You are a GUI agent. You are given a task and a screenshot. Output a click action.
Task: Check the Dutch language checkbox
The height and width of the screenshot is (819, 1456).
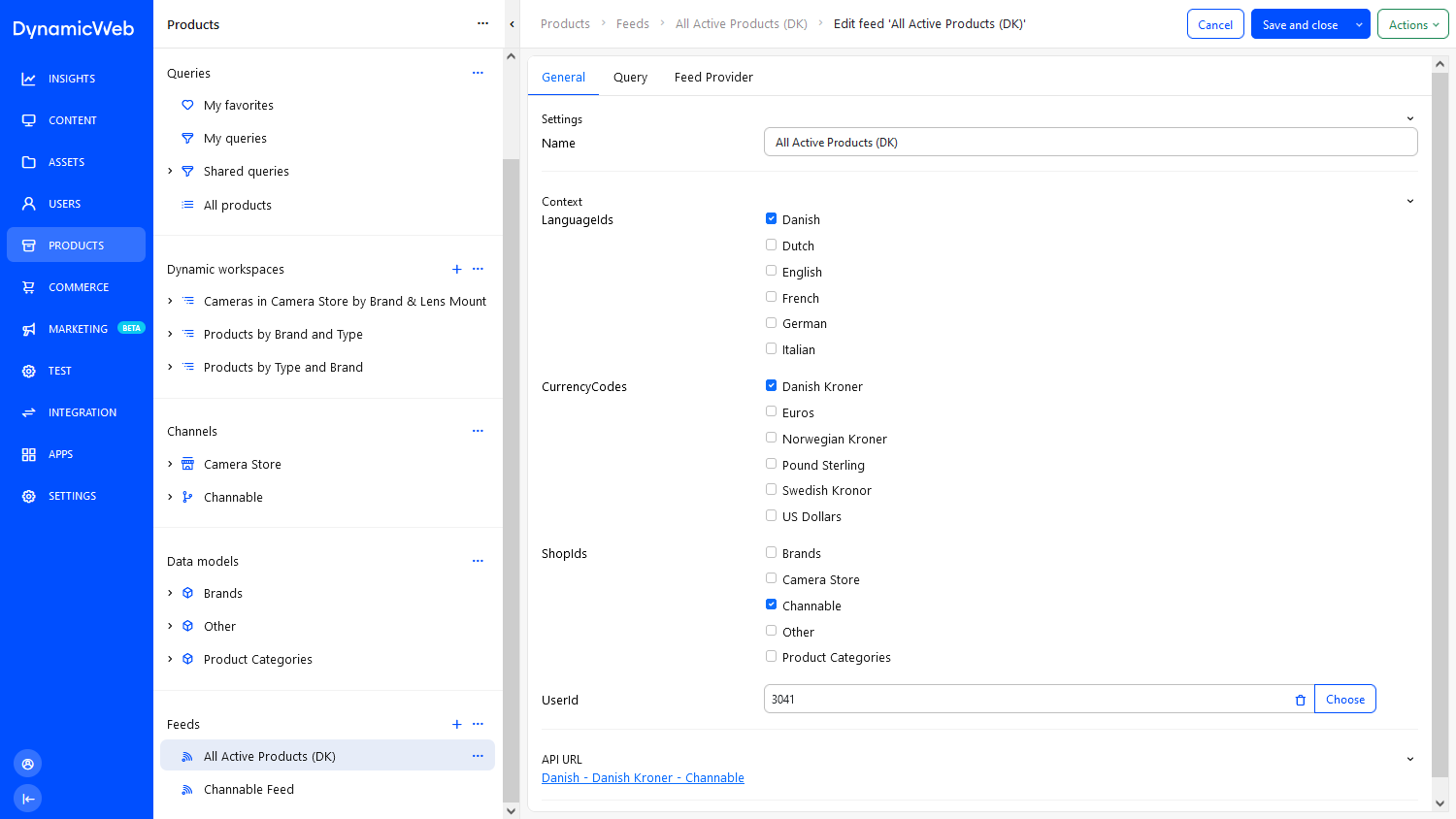(x=771, y=246)
